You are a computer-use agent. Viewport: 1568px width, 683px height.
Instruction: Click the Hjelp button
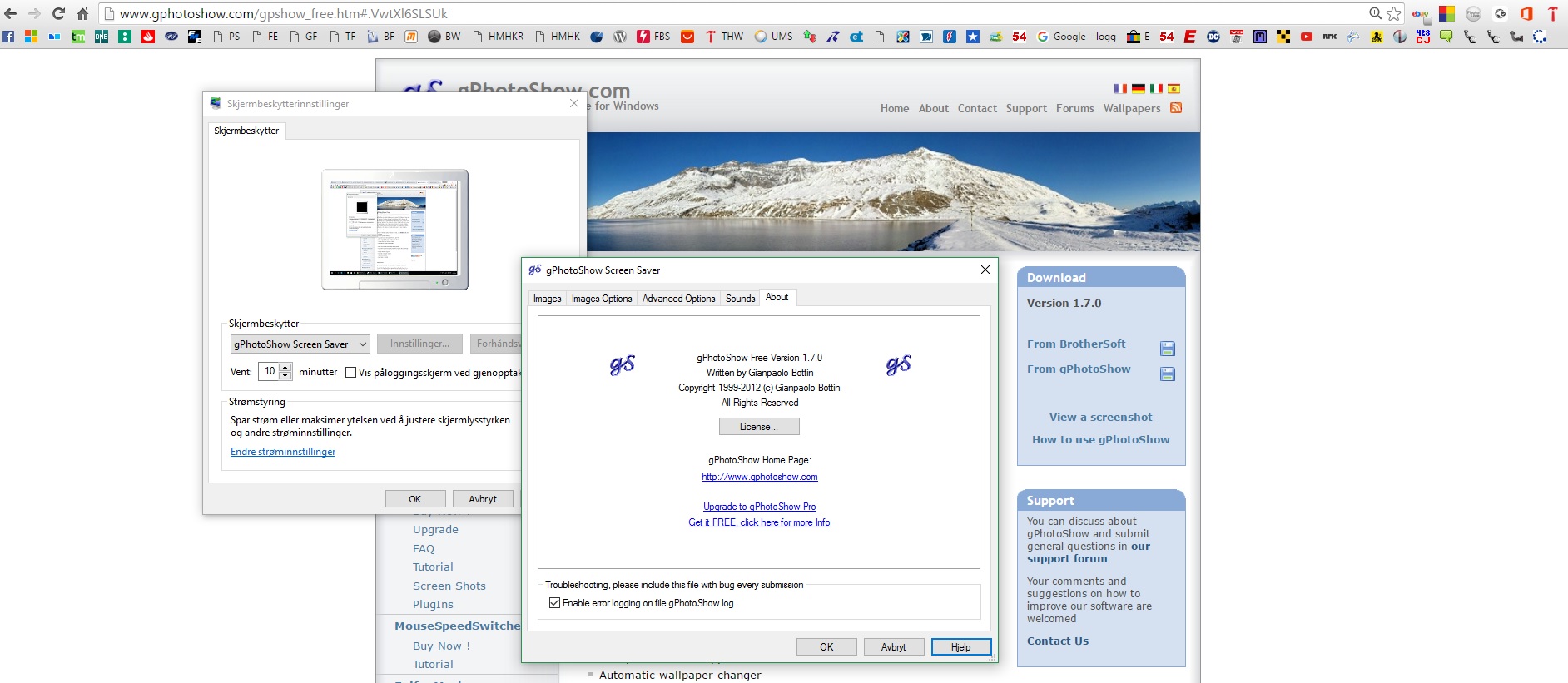961,647
